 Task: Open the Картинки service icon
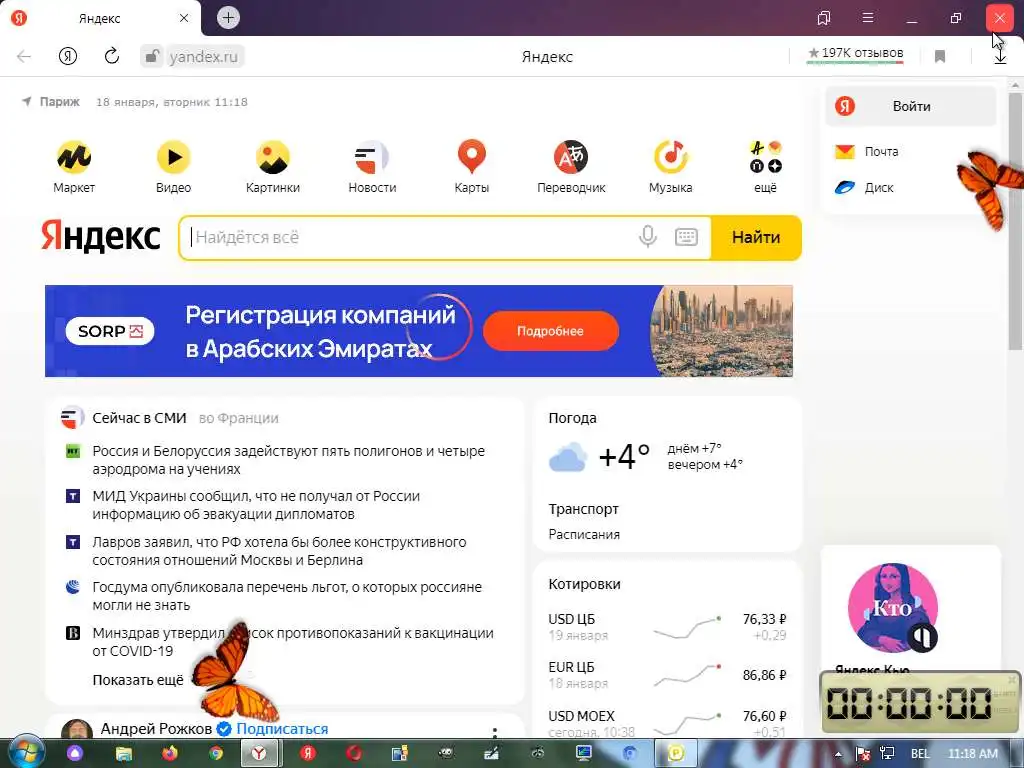click(272, 157)
